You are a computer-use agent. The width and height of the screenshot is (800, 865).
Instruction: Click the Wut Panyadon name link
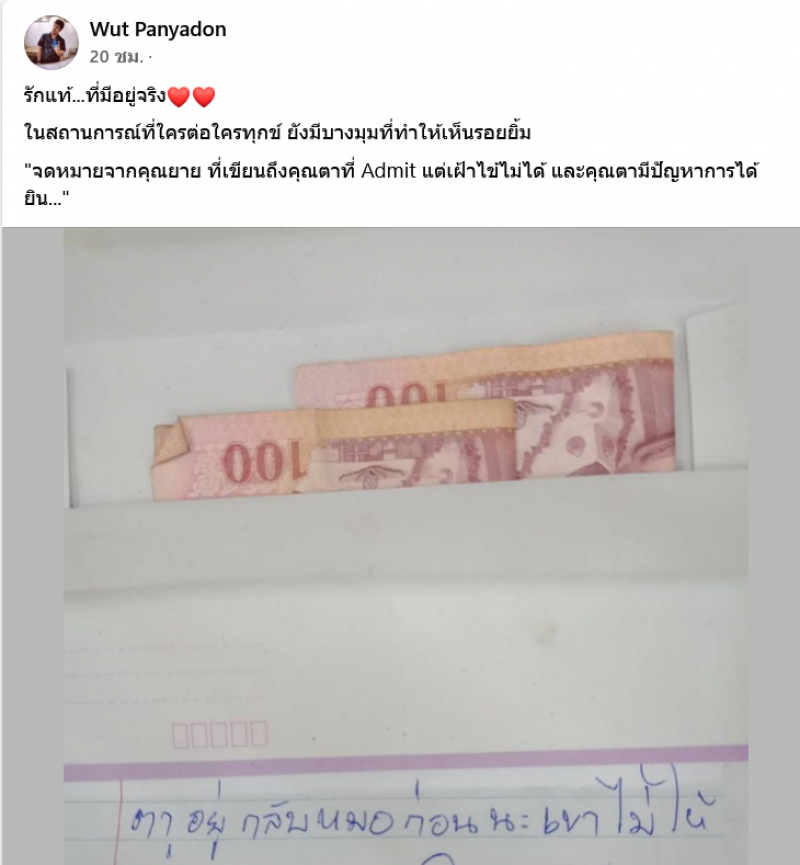point(158,29)
